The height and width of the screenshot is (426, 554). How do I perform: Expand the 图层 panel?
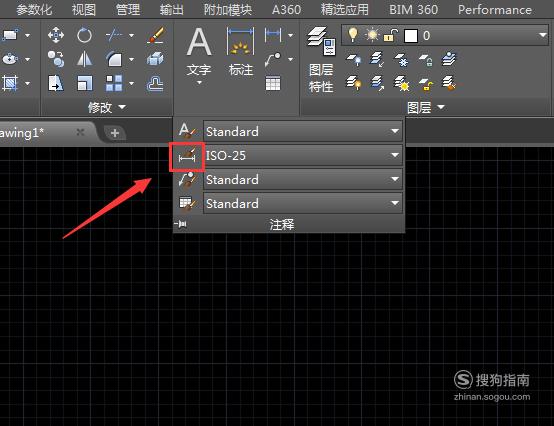coord(426,107)
